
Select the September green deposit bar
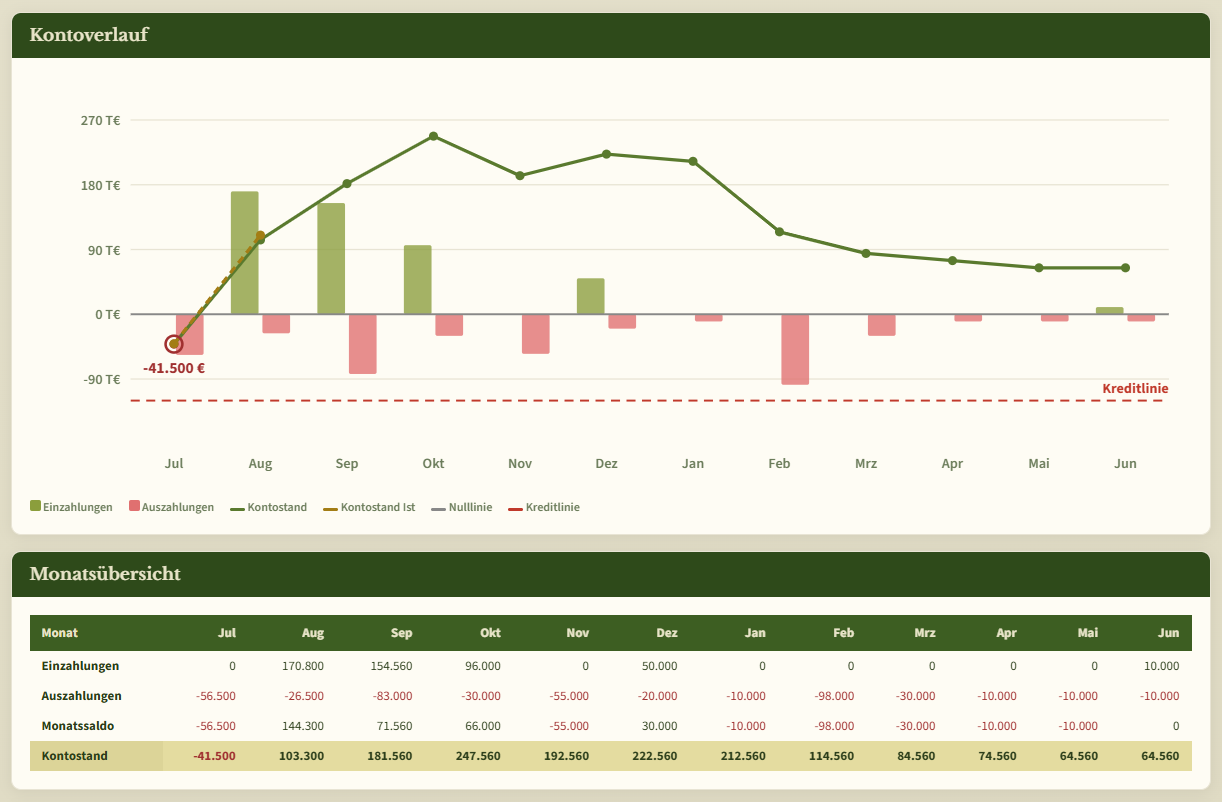[x=331, y=258]
